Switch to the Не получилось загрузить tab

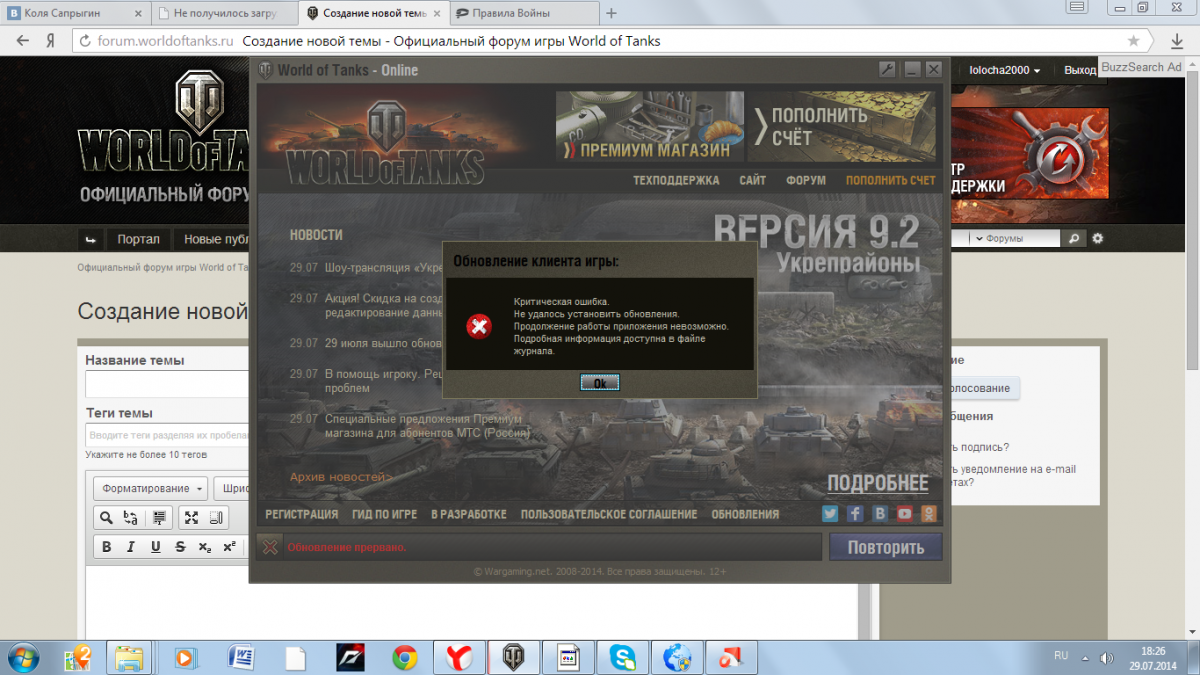pos(225,13)
